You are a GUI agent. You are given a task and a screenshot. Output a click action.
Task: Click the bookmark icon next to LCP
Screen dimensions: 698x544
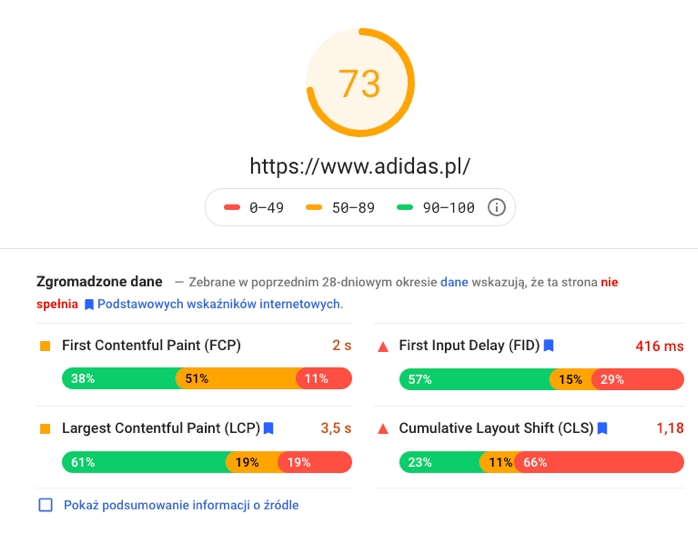click(x=268, y=428)
